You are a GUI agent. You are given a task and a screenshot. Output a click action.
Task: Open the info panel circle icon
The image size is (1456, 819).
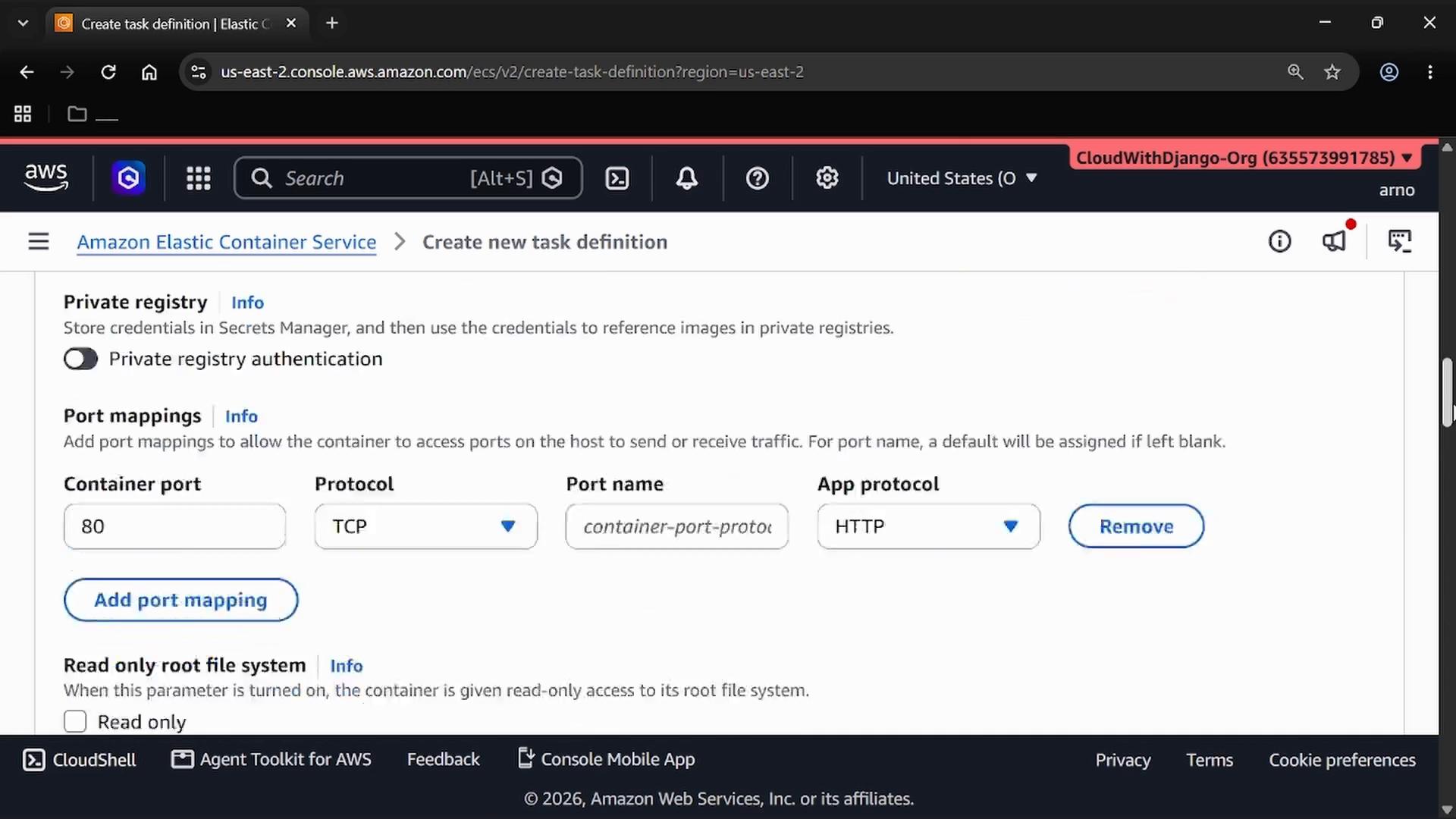tap(1280, 242)
